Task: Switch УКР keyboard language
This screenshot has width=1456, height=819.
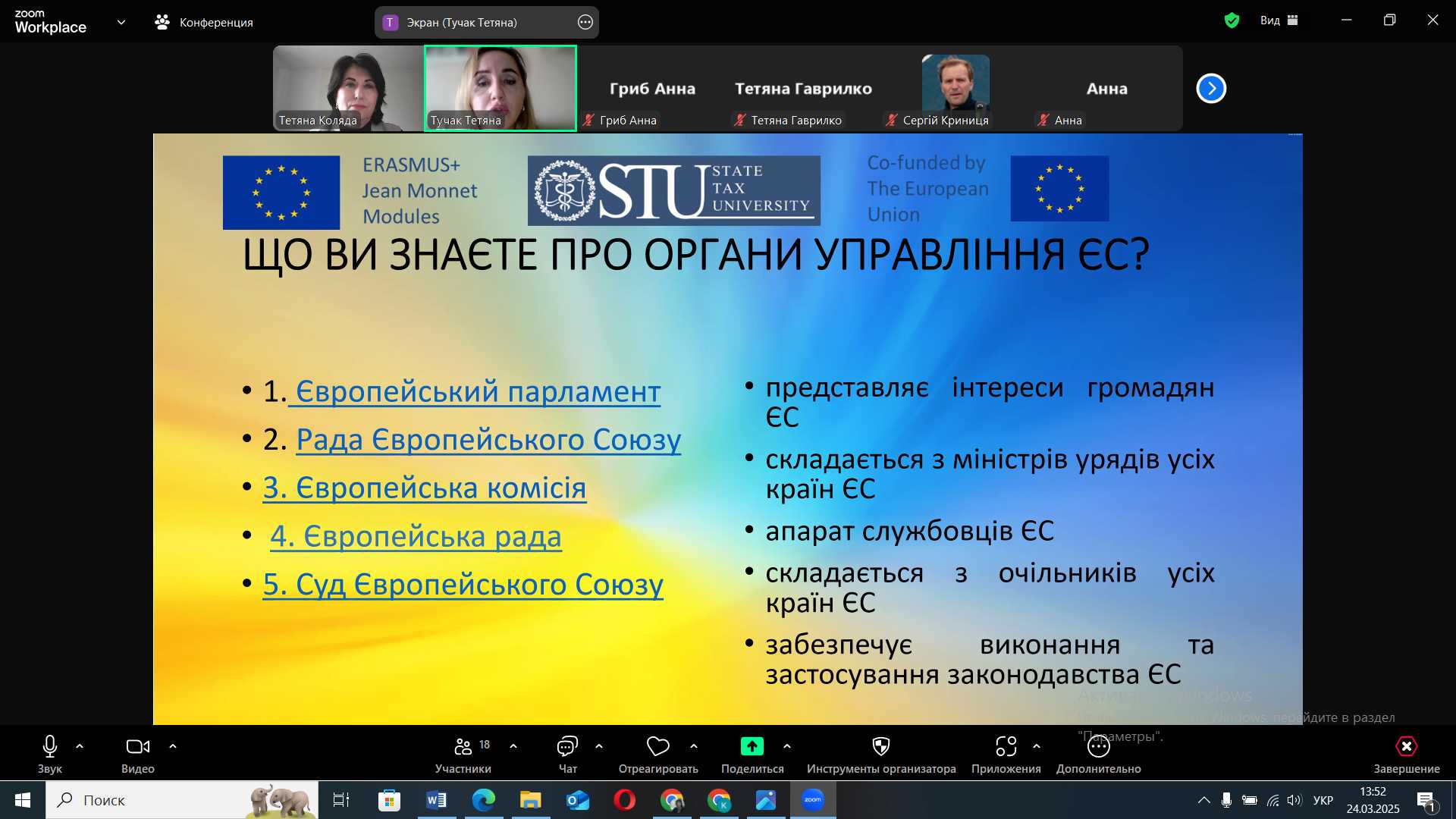Action: [1323, 800]
